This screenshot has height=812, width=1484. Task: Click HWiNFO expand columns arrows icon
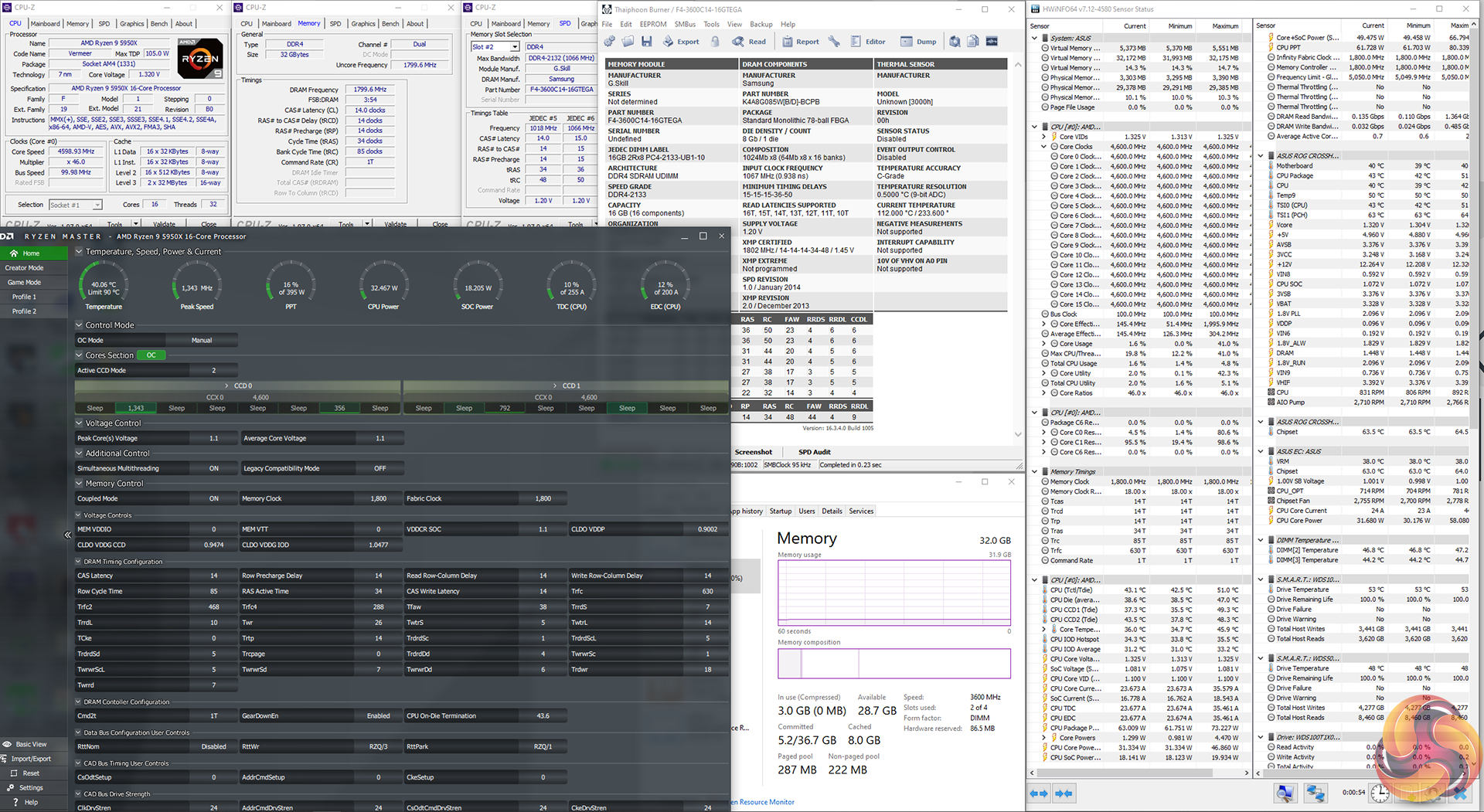[1040, 793]
